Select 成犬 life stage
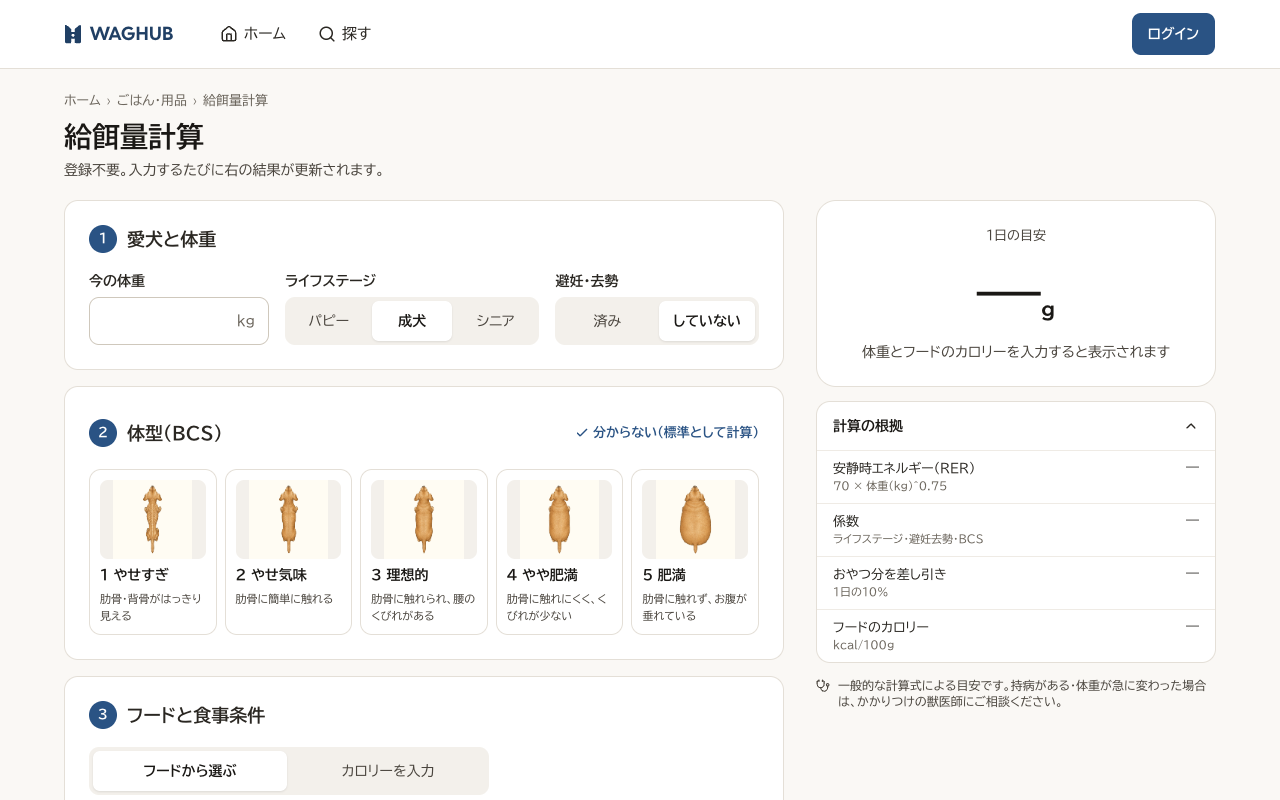 [412, 321]
